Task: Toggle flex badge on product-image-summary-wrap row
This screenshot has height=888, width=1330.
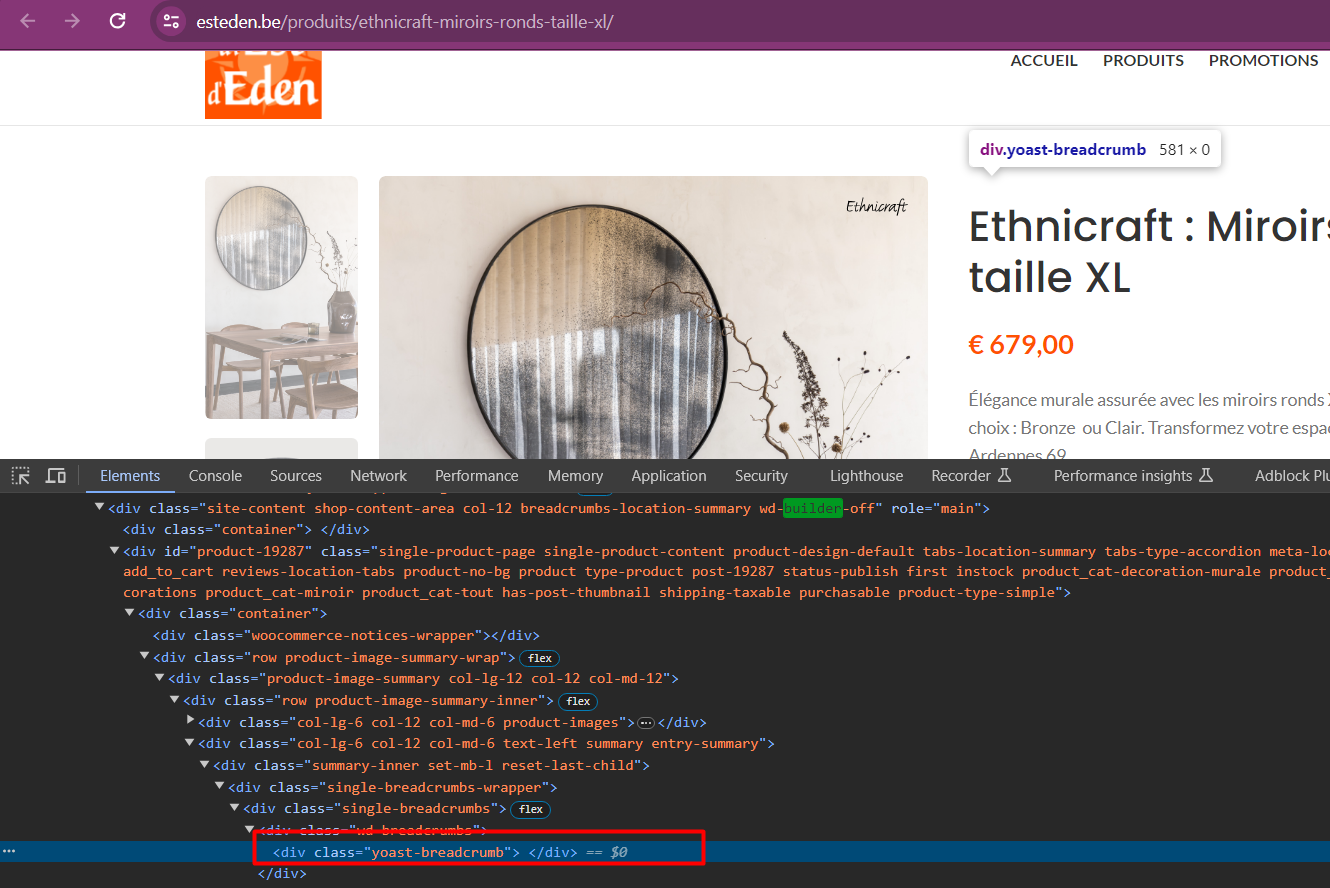Action: coord(540,658)
